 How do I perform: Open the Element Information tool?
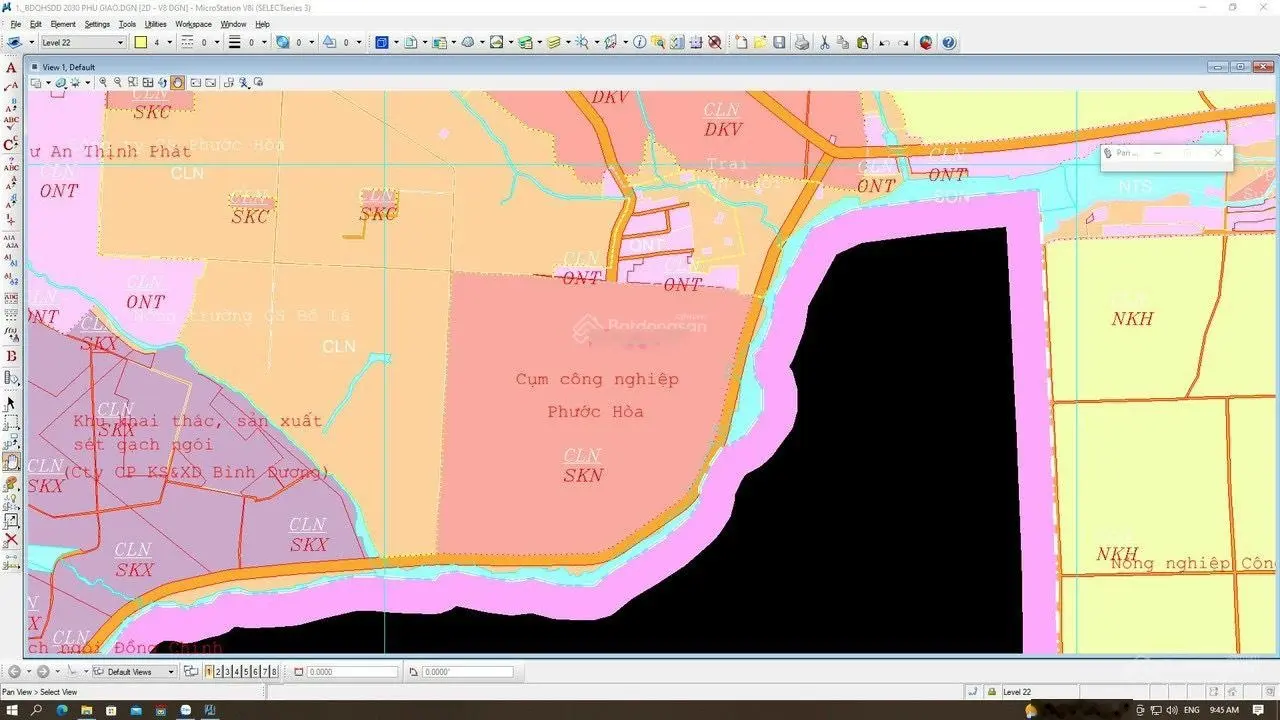pos(640,43)
